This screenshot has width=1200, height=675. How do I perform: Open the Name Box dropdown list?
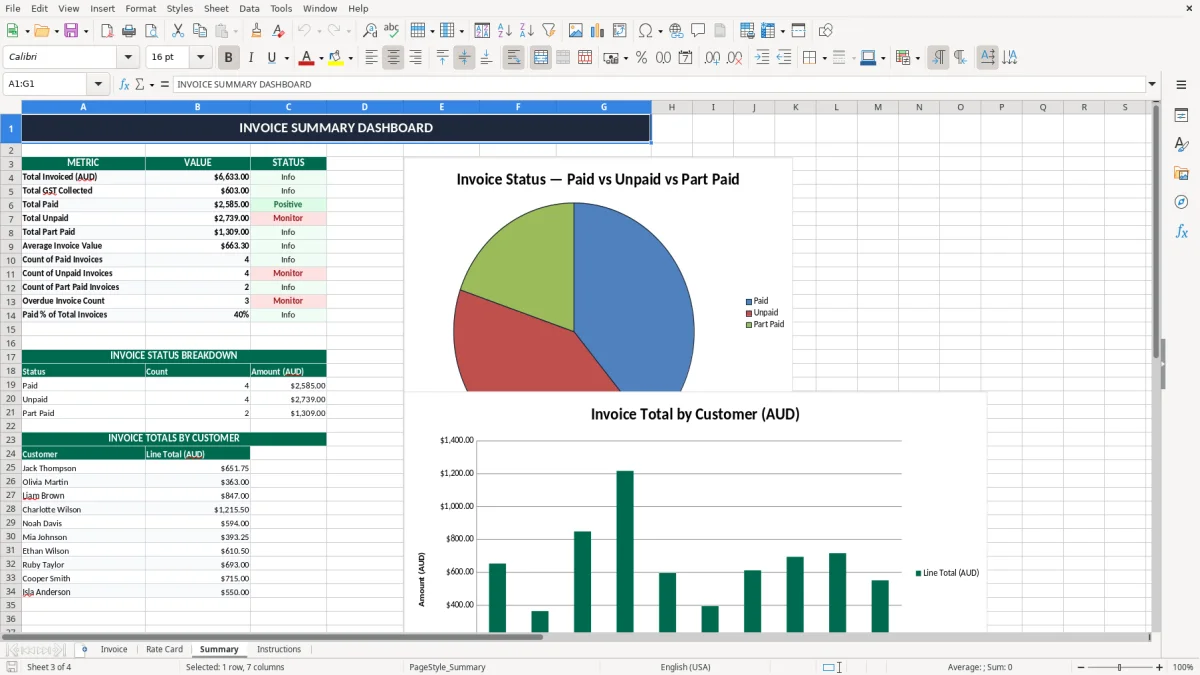[99, 84]
